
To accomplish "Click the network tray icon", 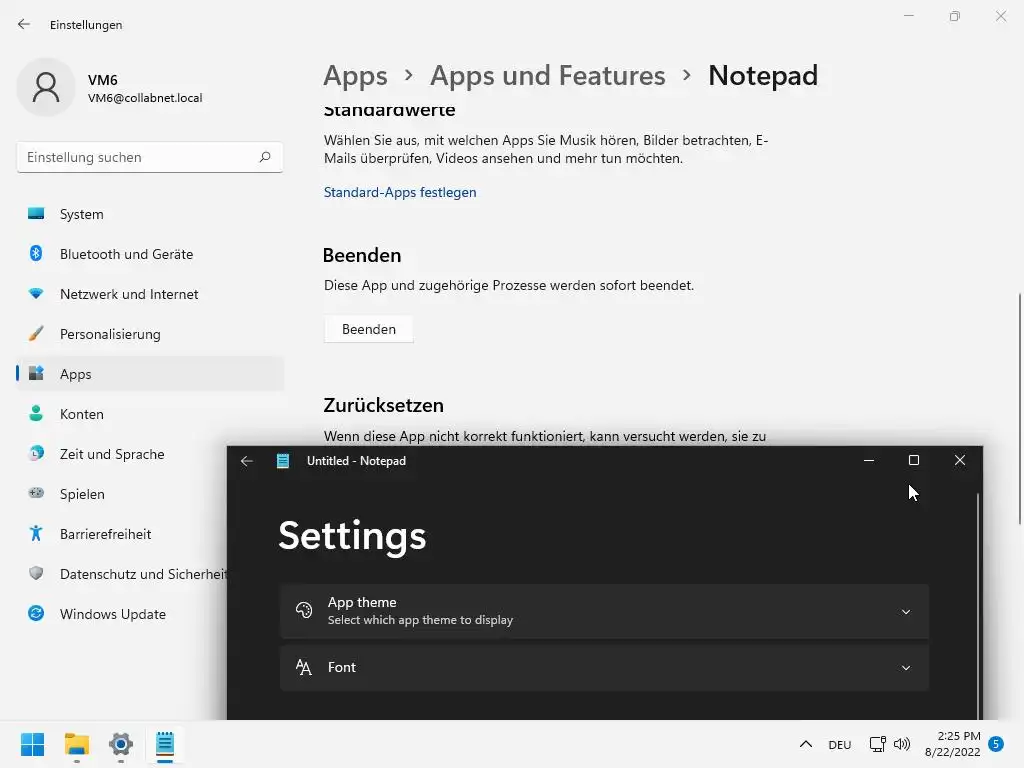I will (x=877, y=744).
